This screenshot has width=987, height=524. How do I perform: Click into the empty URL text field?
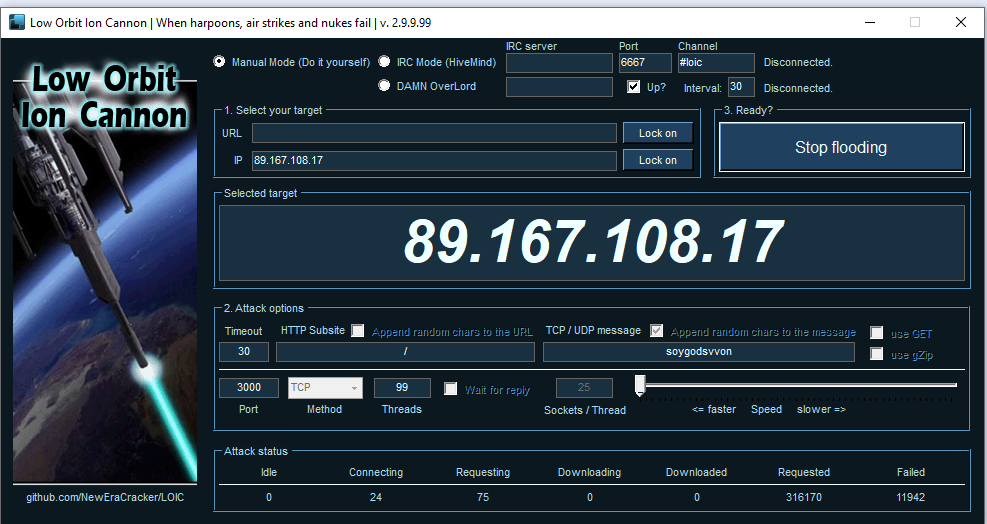click(x=433, y=133)
